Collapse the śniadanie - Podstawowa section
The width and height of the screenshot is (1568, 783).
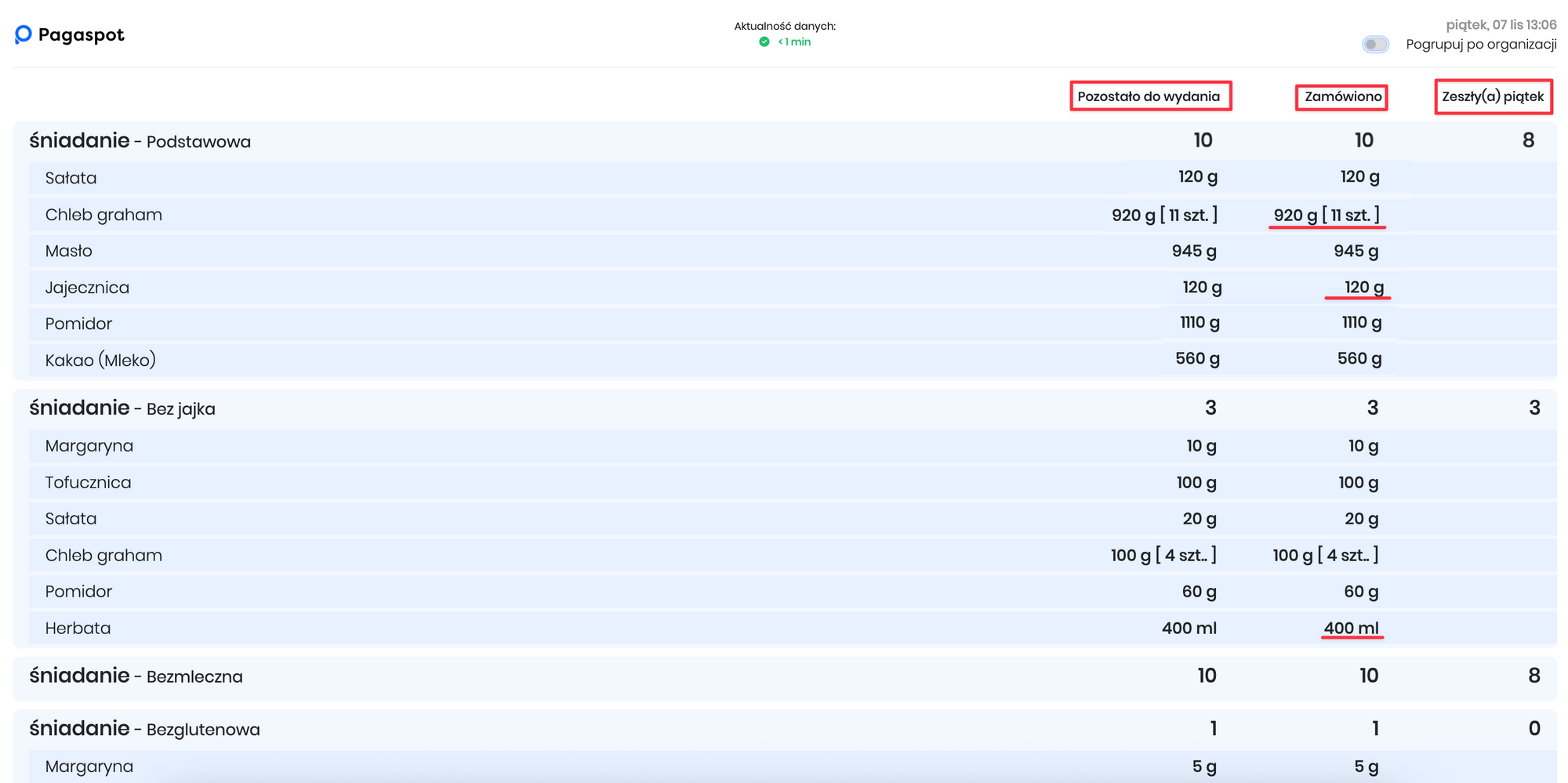click(x=140, y=141)
